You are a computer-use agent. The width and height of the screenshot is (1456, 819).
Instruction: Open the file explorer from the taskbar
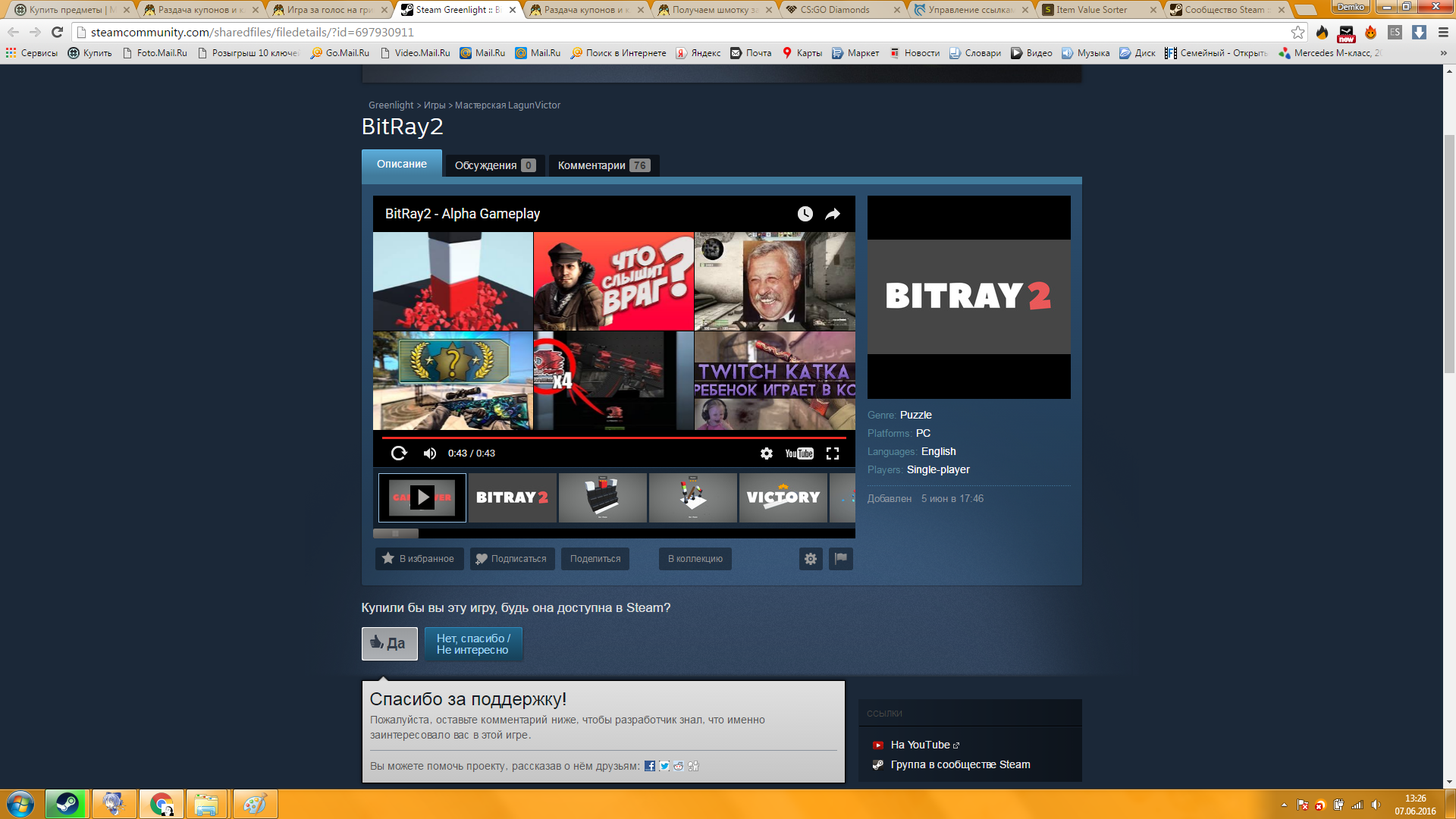coord(206,804)
